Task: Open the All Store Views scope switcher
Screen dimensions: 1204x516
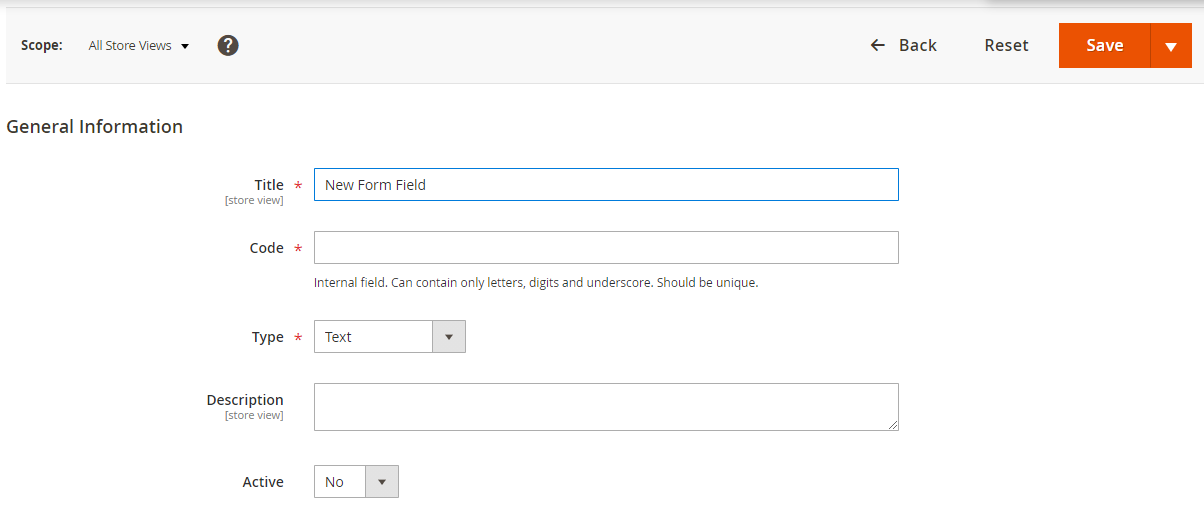Action: tap(138, 46)
